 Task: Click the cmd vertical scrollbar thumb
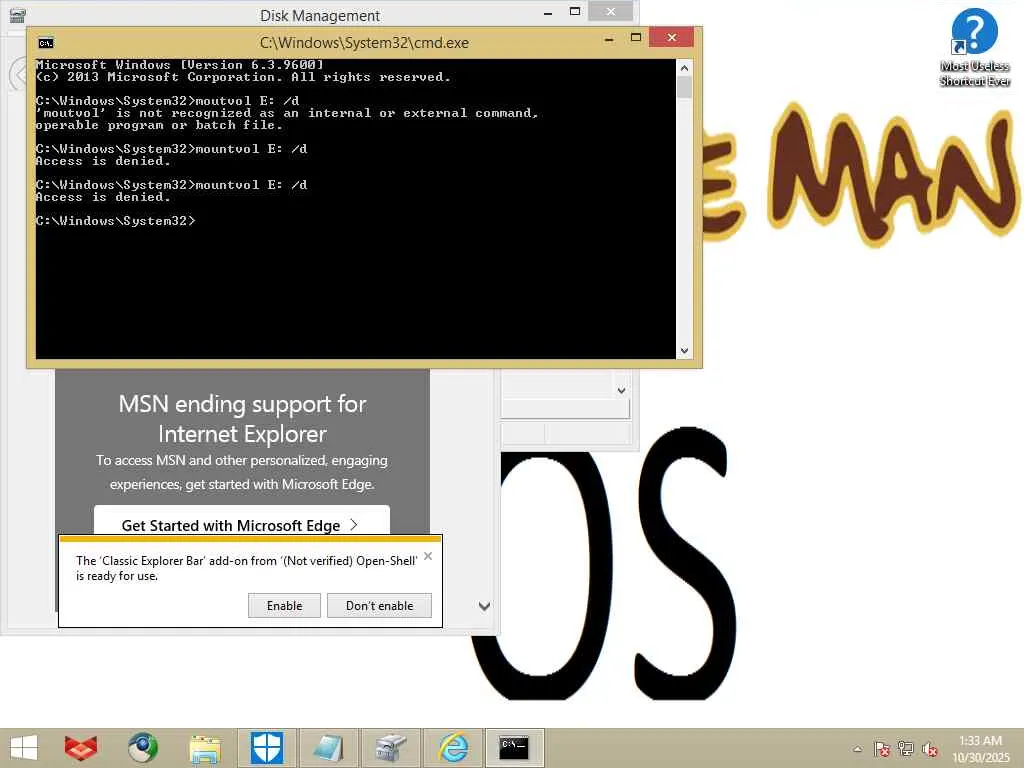(x=684, y=88)
